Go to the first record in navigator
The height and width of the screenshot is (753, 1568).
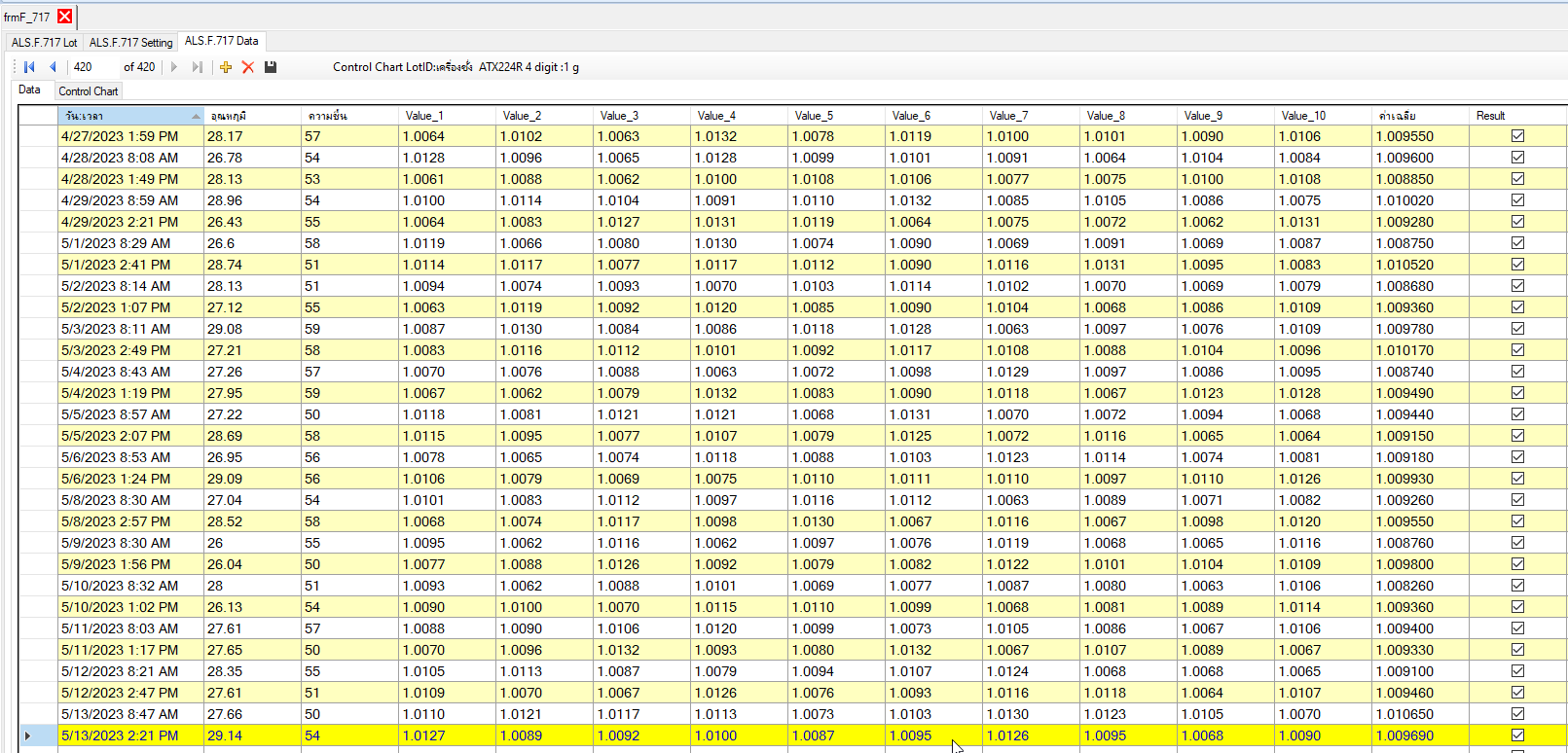tap(29, 67)
